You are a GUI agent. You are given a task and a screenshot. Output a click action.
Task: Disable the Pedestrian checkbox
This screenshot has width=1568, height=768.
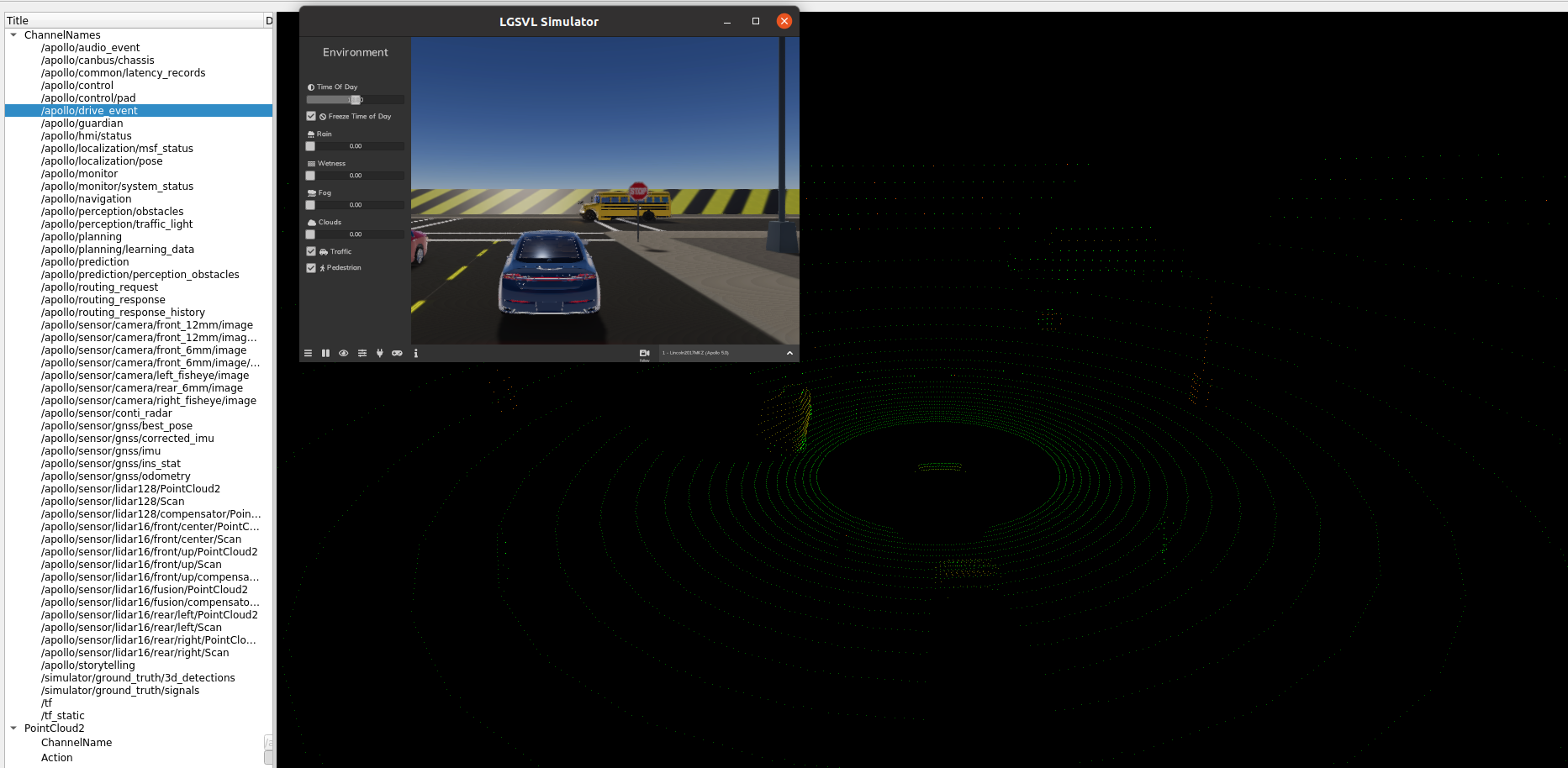click(x=311, y=267)
